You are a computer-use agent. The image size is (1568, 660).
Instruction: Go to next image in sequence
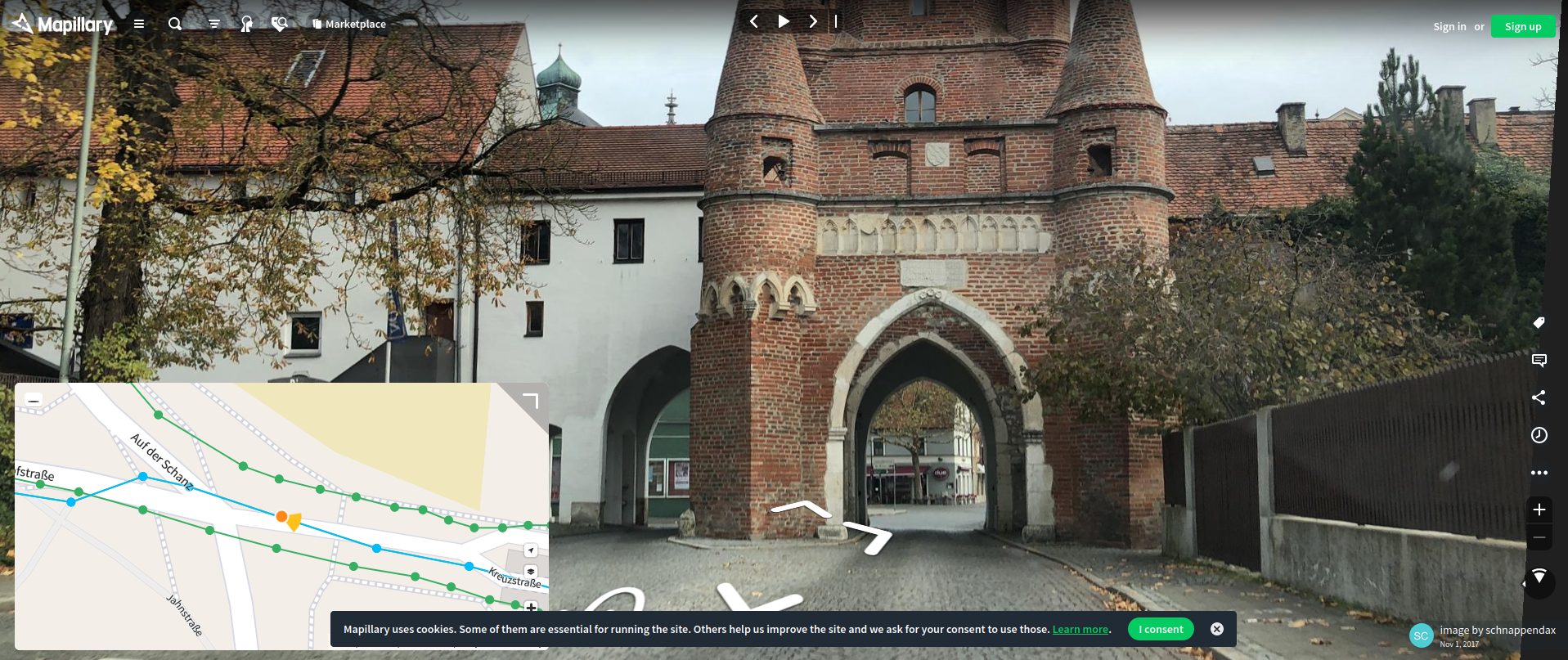point(813,21)
